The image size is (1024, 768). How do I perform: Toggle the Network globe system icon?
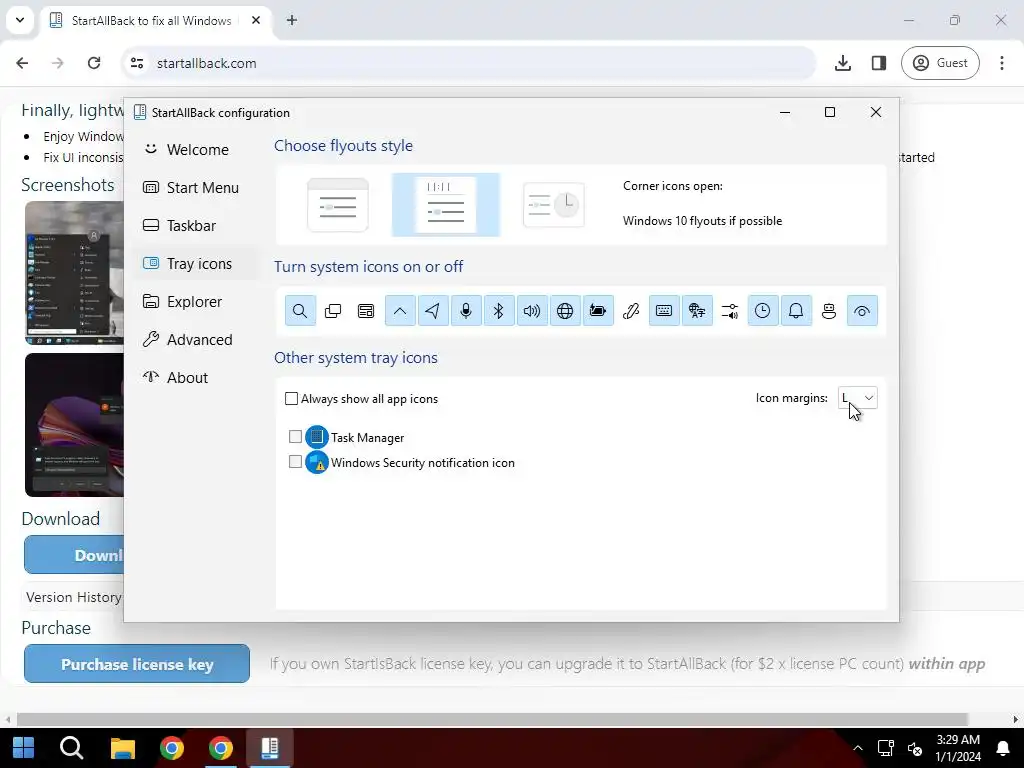coord(565,311)
